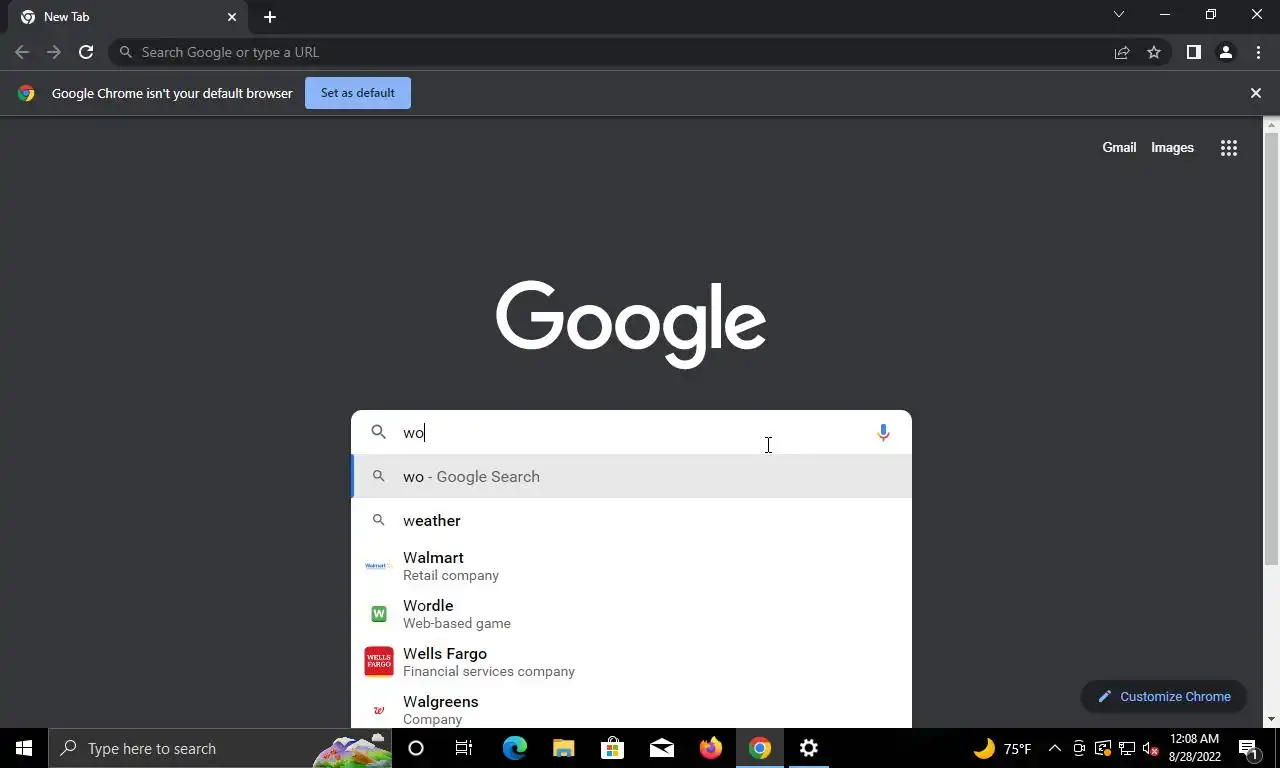Image resolution: width=1280 pixels, height=768 pixels.
Task: Open Task View in taskbar
Action: pyautogui.click(x=464, y=748)
